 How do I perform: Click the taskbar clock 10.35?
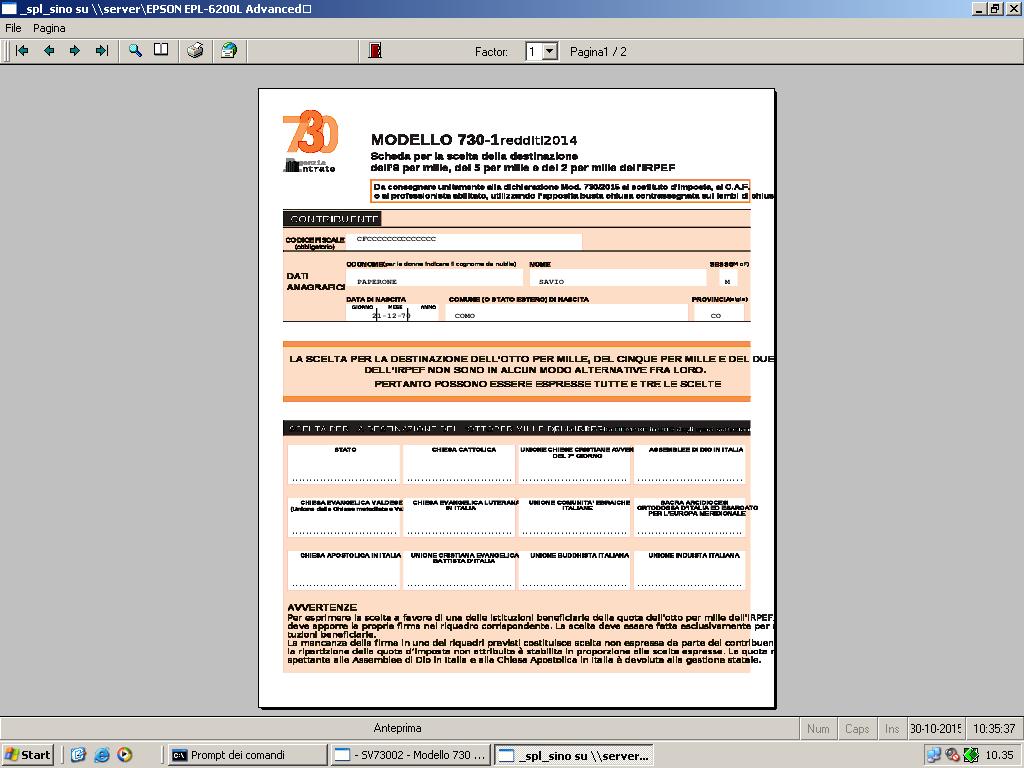[x=999, y=755]
